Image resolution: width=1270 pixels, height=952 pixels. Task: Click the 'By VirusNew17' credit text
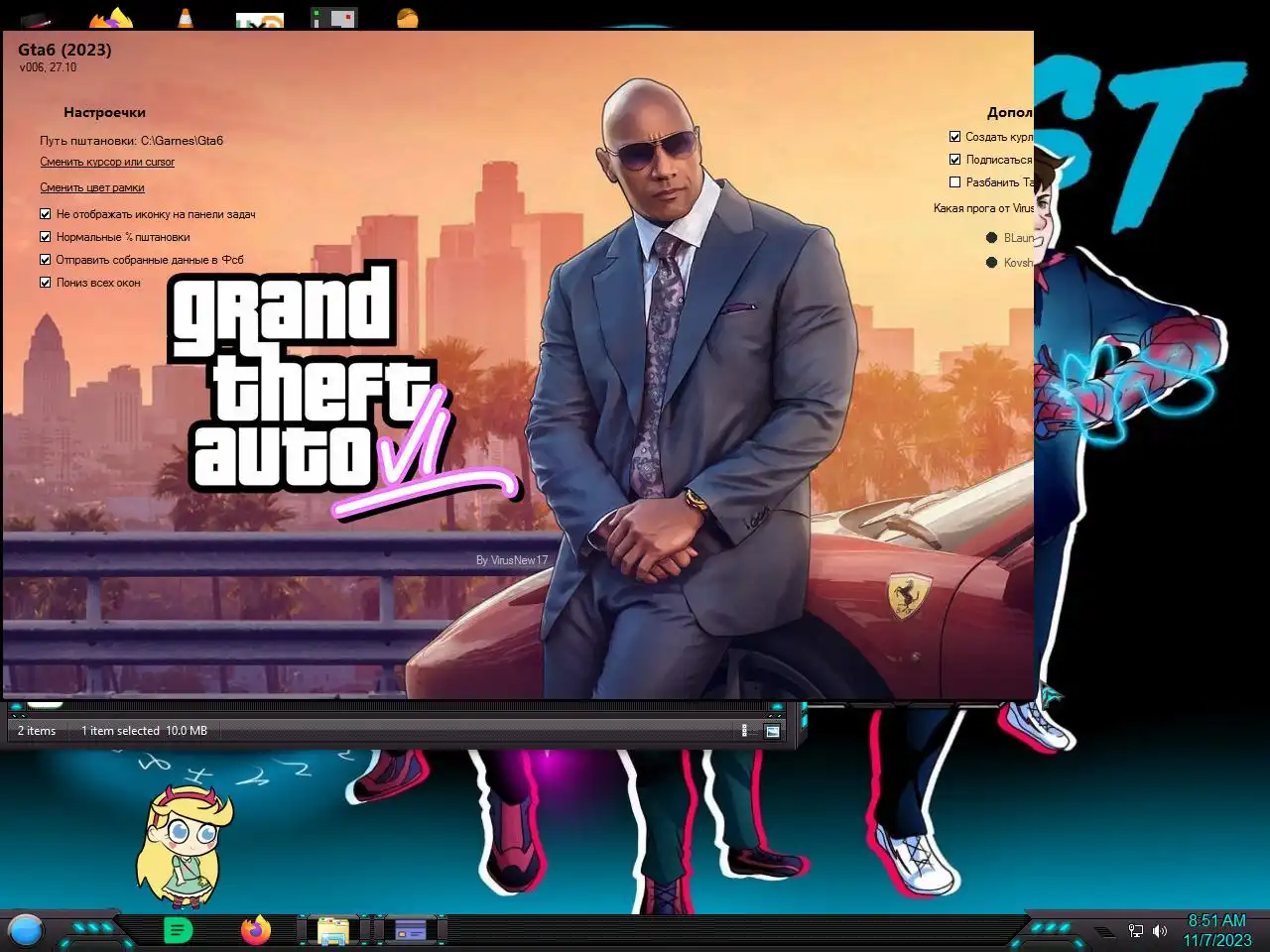pyautogui.click(x=512, y=560)
